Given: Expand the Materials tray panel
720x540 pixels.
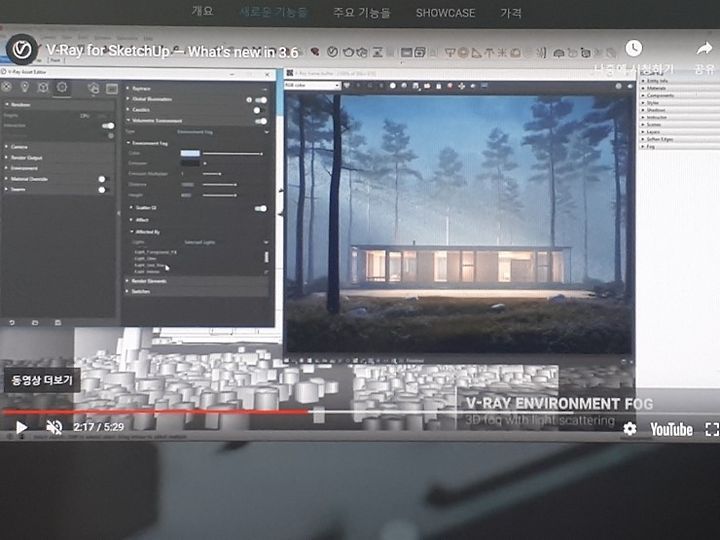Looking at the screenshot, I should 680,88.
